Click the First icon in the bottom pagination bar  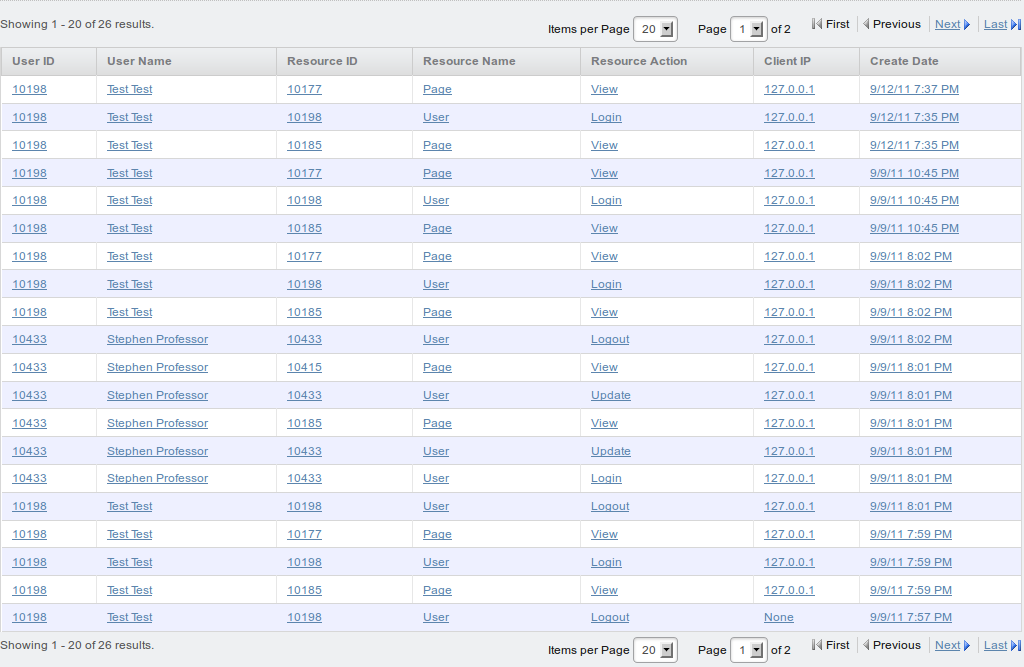[816, 645]
